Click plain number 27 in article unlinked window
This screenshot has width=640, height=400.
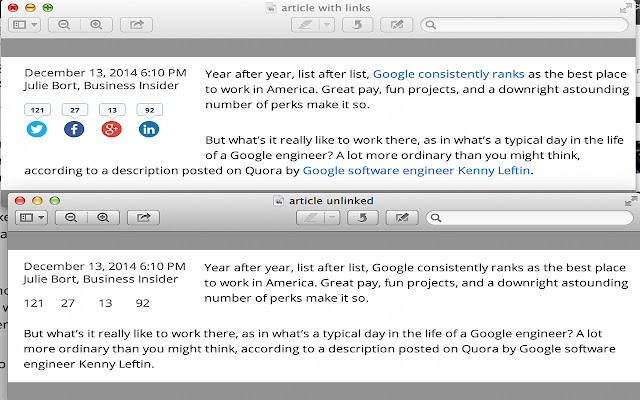click(x=68, y=303)
